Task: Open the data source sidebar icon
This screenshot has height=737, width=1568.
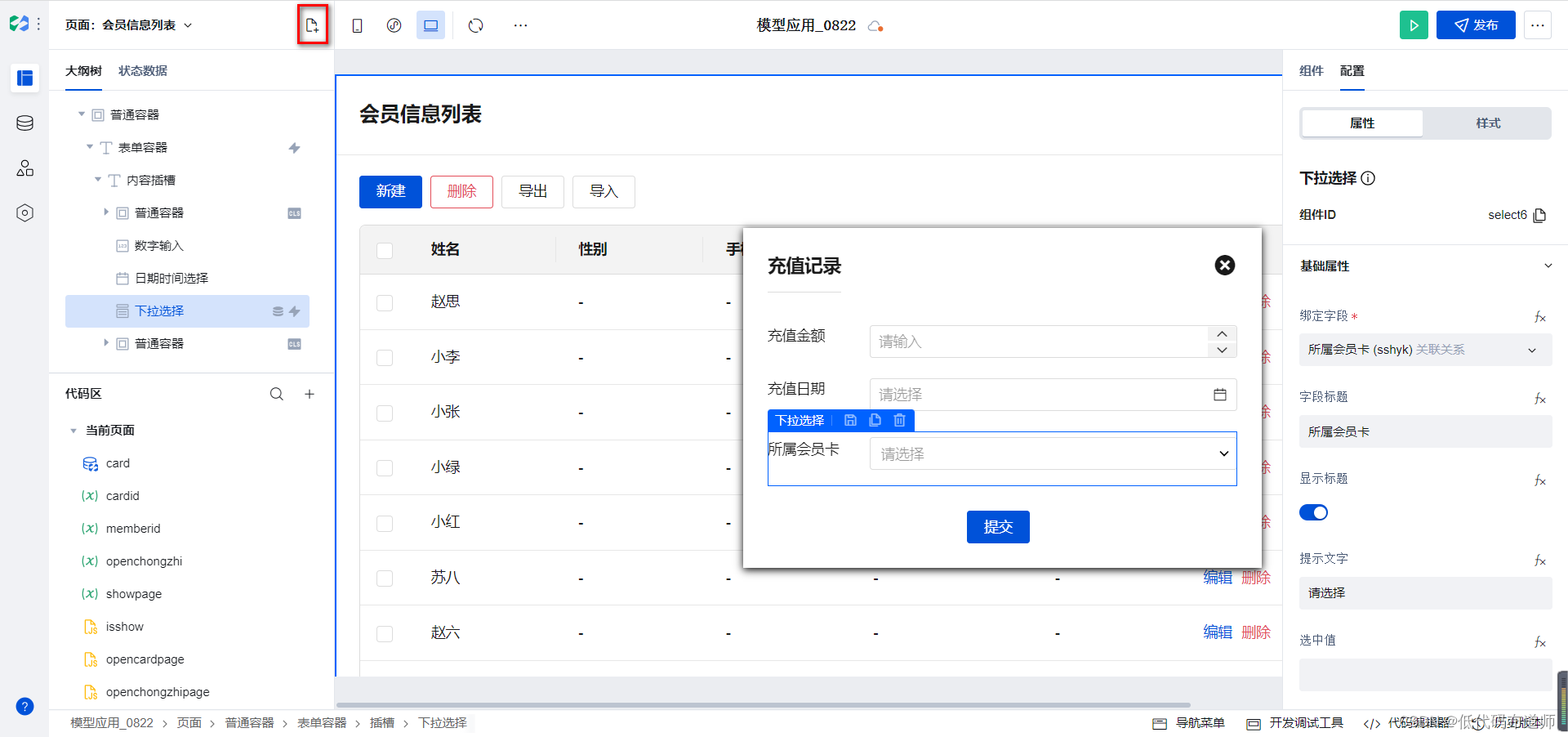Action: point(25,123)
